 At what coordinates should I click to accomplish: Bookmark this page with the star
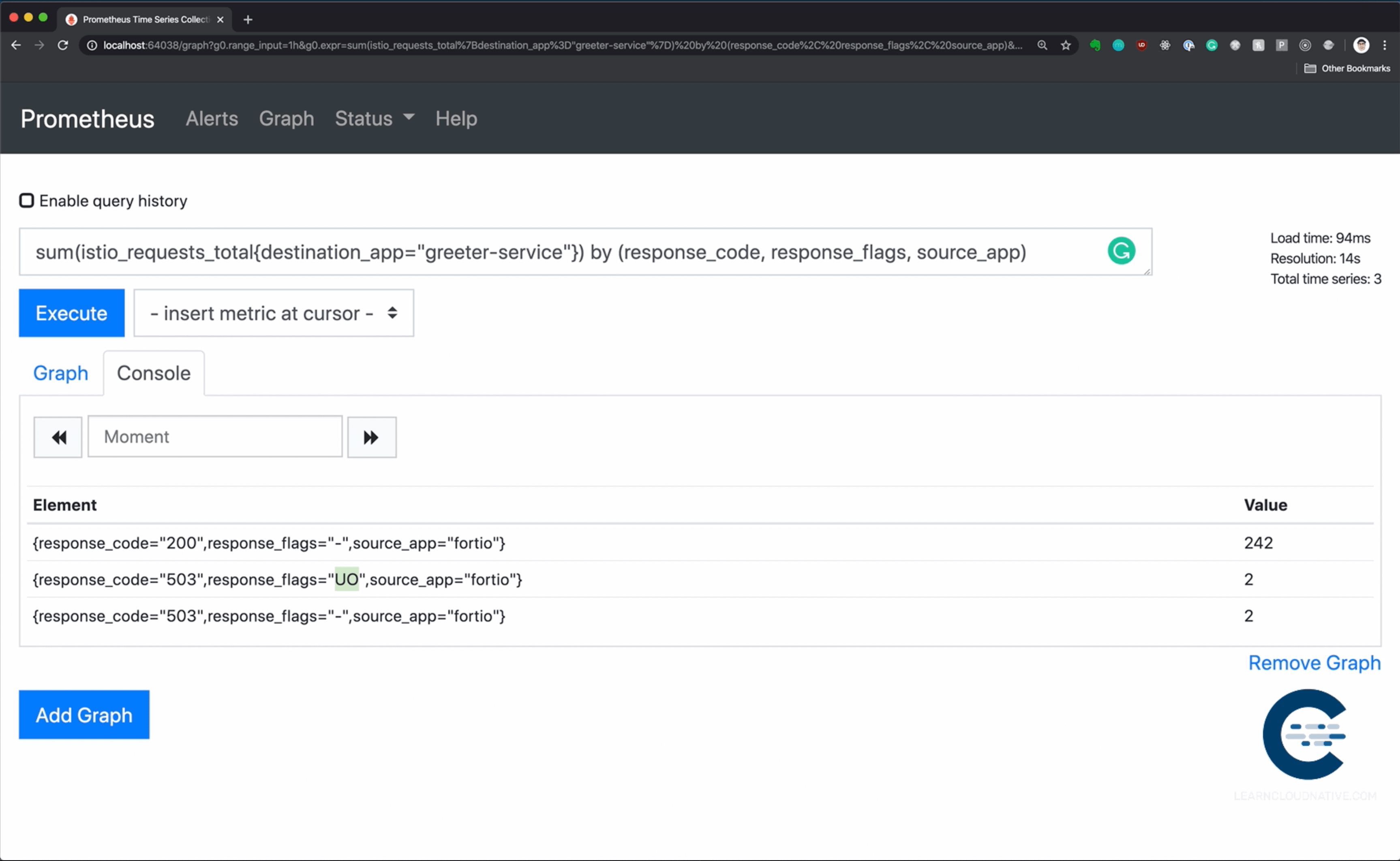click(x=1066, y=45)
